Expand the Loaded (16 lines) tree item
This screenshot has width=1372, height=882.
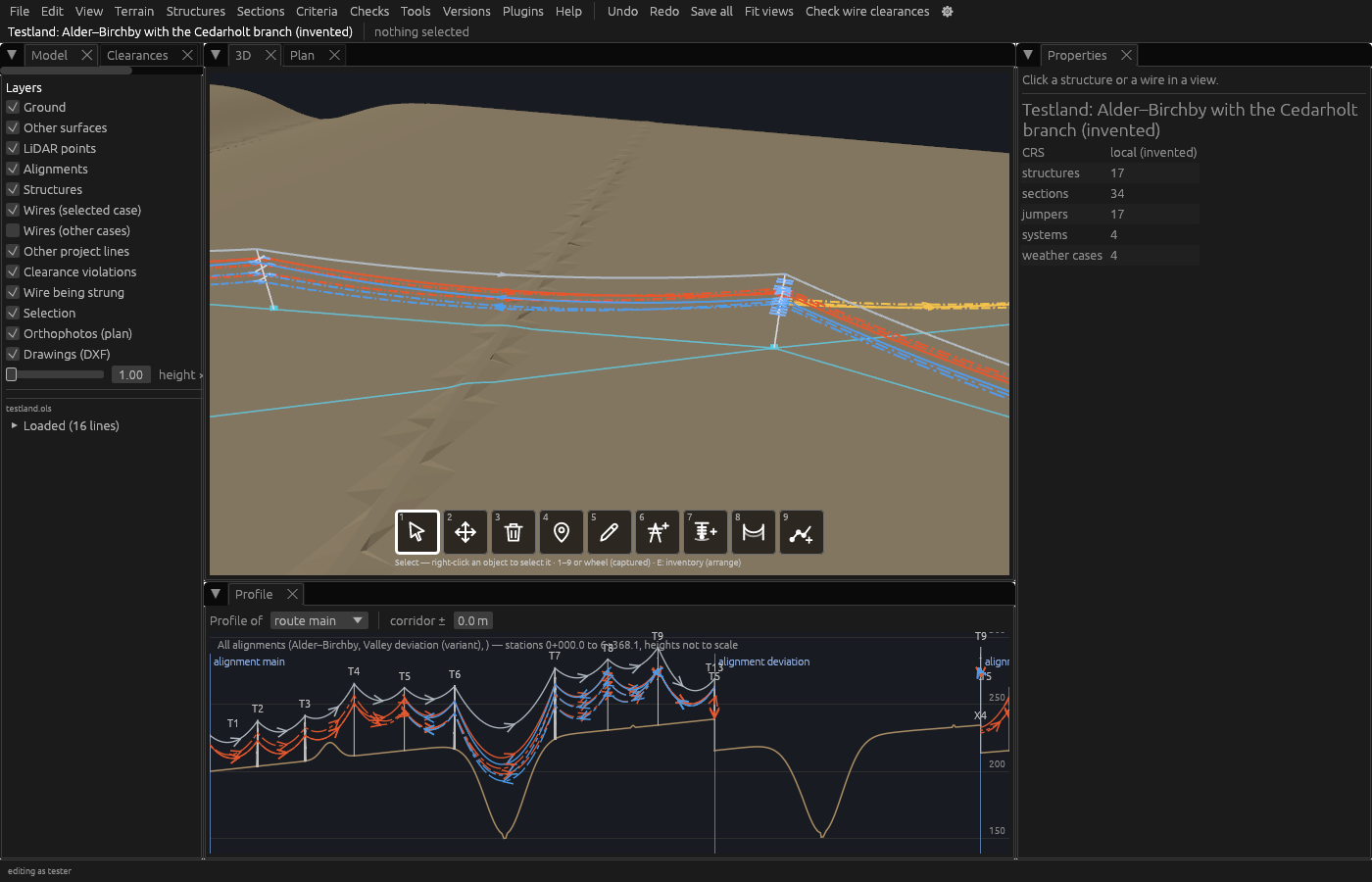pyautogui.click(x=14, y=425)
